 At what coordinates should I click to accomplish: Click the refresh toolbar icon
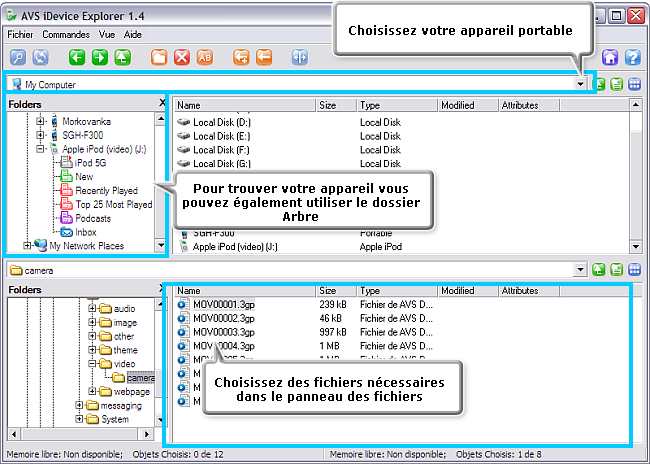point(41,57)
